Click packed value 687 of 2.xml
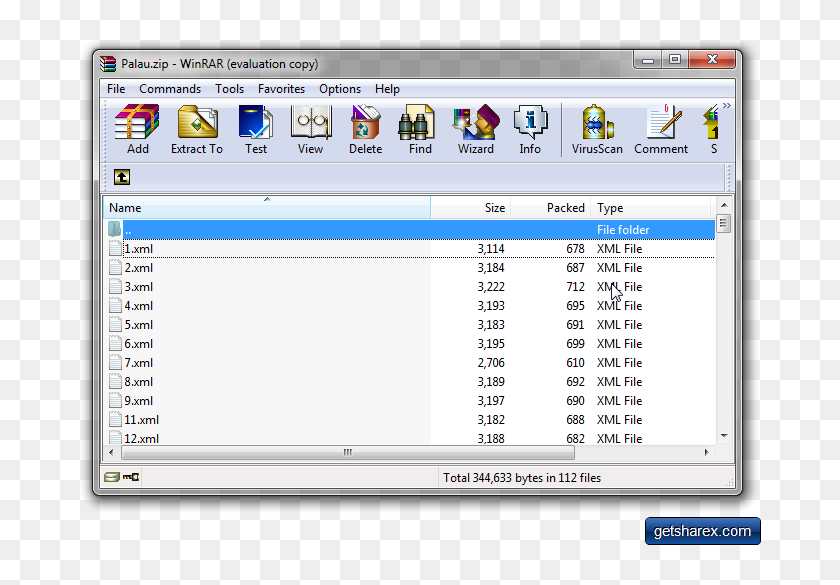 575,267
